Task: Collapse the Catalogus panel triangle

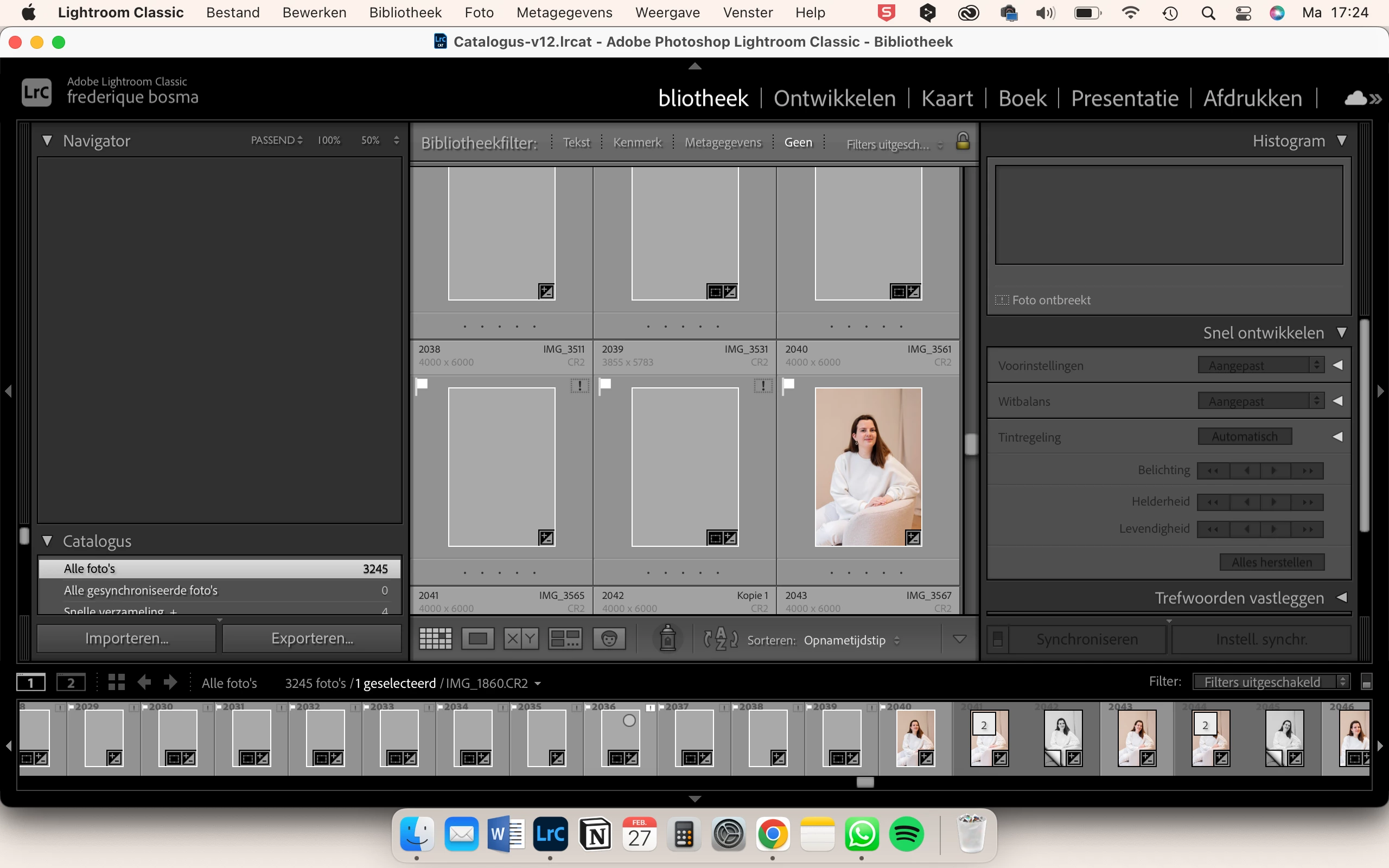Action: (x=48, y=541)
